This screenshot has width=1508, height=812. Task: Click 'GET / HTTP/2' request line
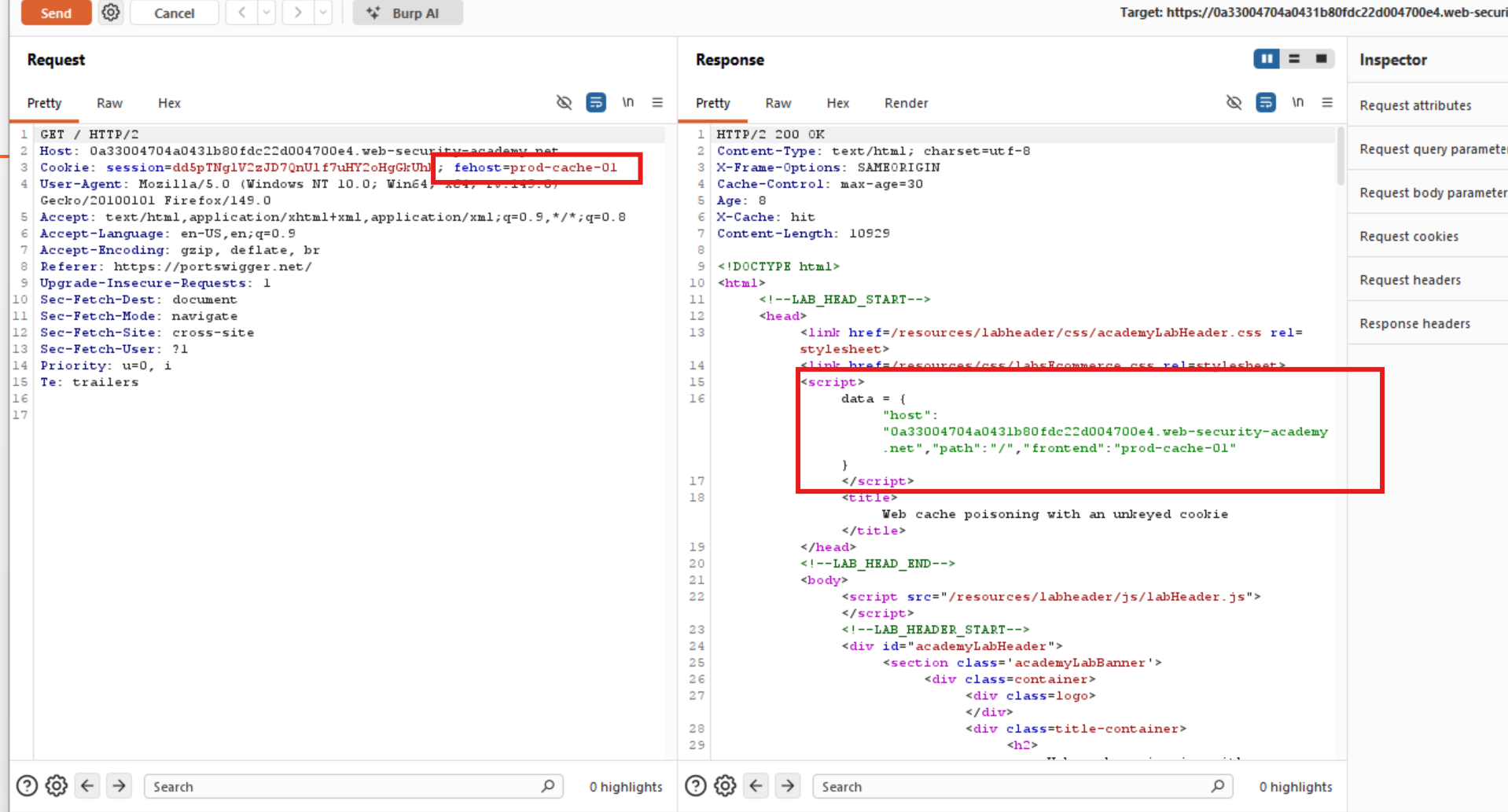89,134
